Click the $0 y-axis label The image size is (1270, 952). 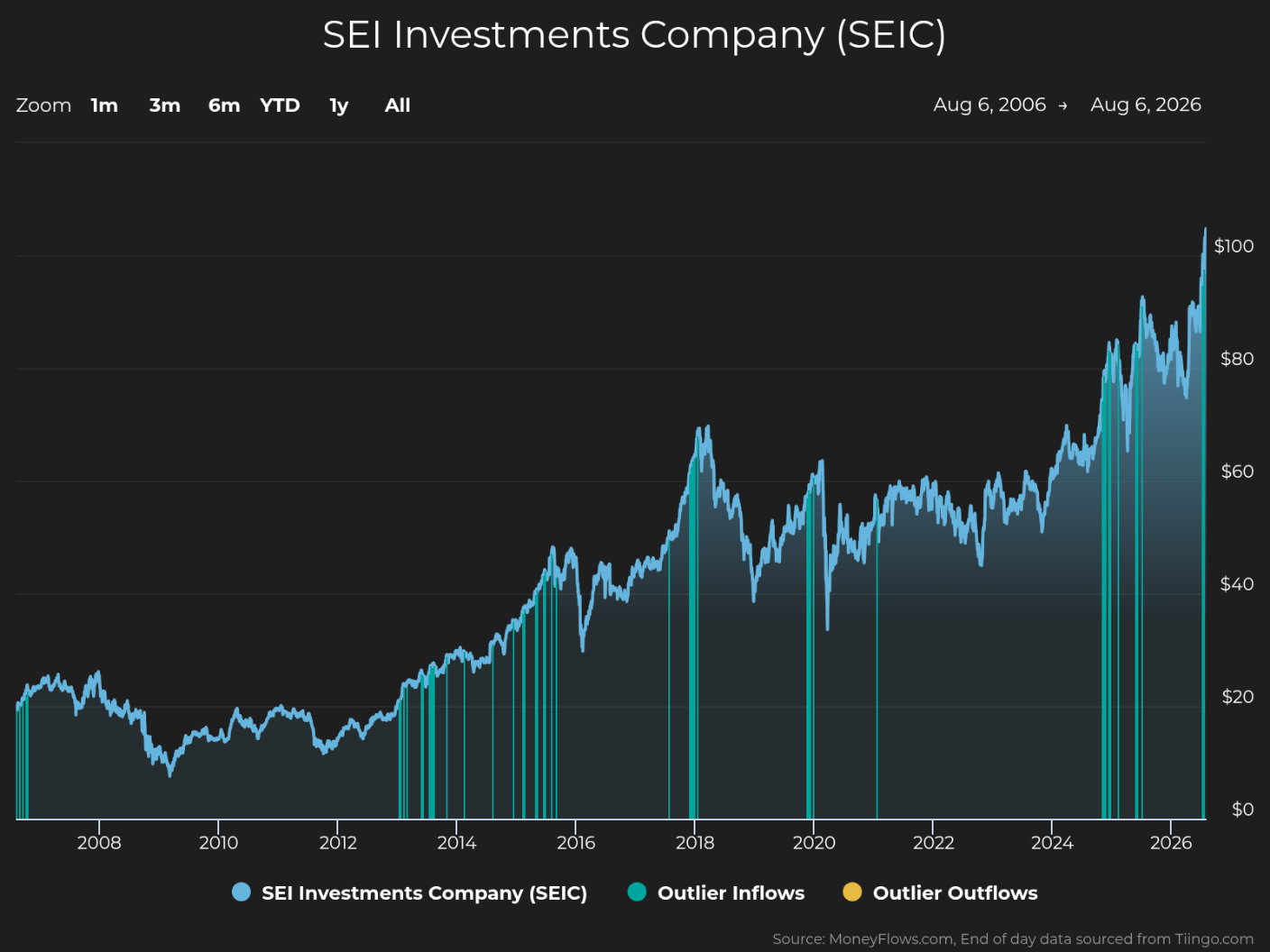(x=1243, y=810)
